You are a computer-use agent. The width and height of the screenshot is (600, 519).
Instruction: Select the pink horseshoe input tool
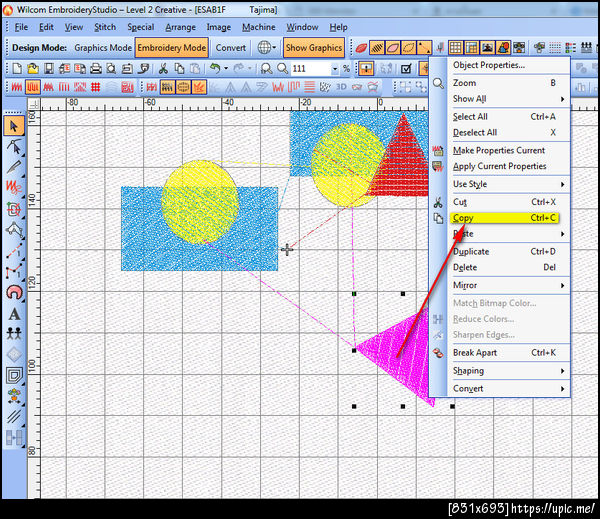[x=14, y=292]
